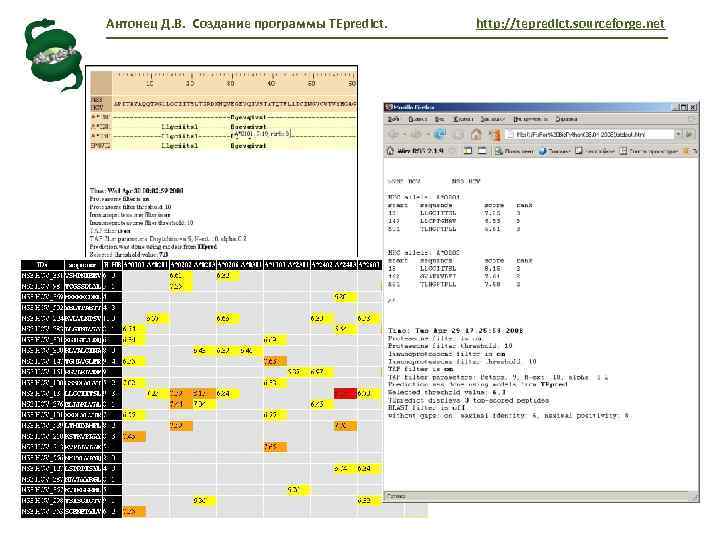Click the orange icon beside the address bar
The height and width of the screenshot is (540, 720).
tap(495, 135)
